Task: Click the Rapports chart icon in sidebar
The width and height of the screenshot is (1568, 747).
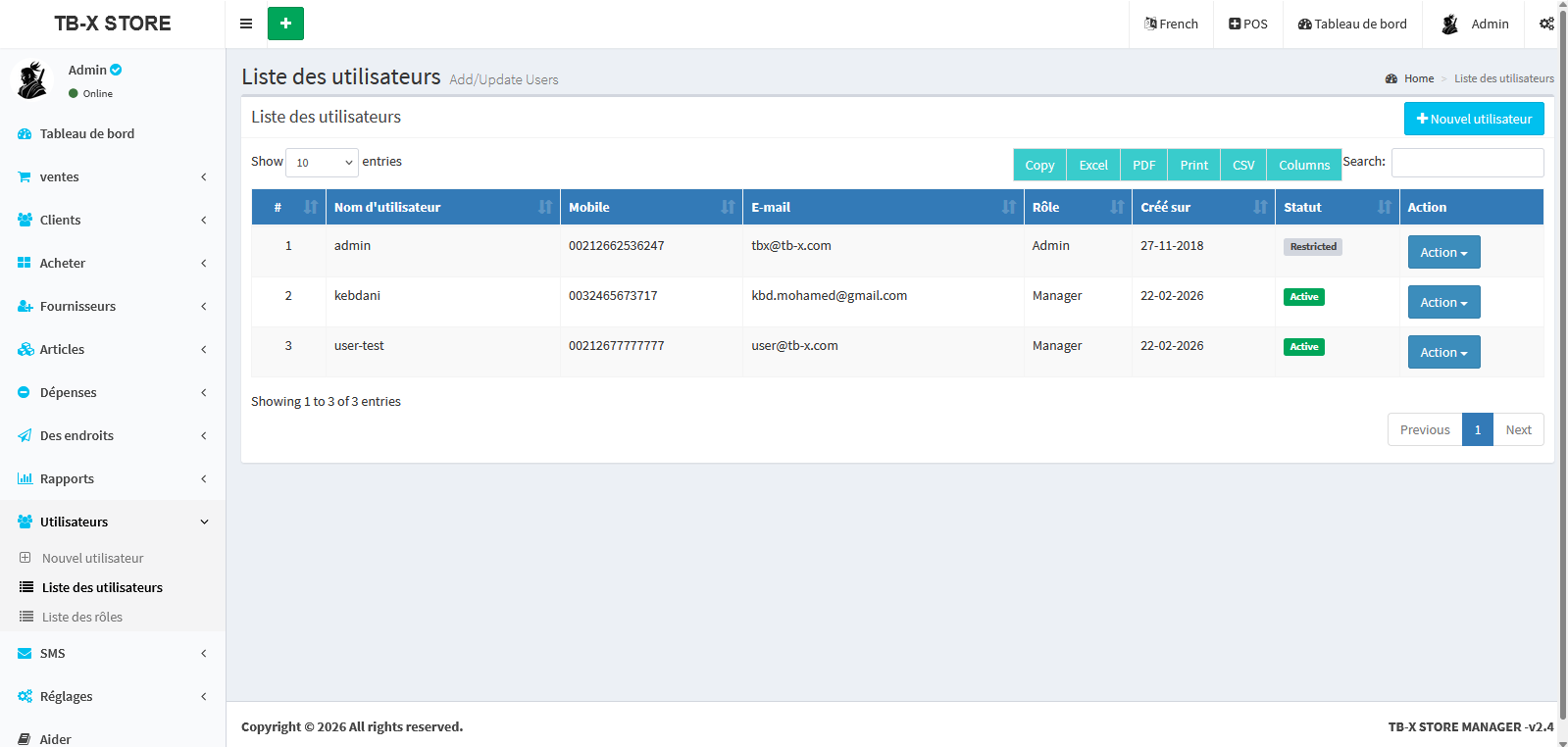Action: point(25,479)
